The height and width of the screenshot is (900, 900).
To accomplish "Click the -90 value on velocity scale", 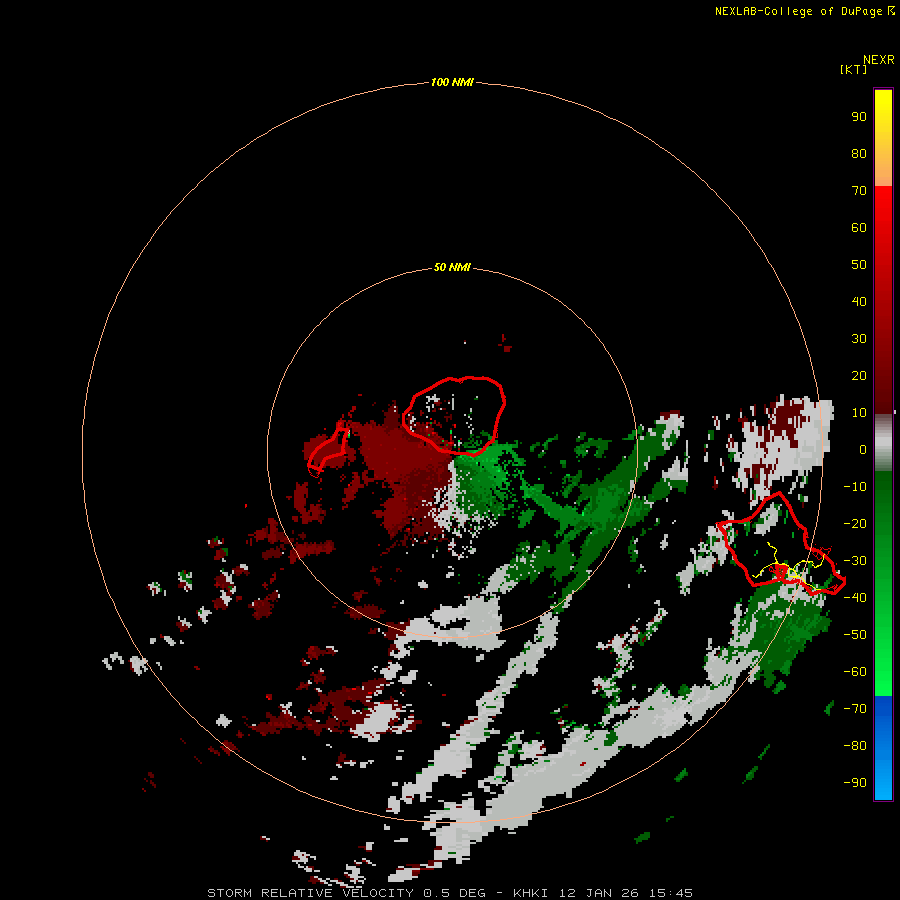I will click(855, 783).
